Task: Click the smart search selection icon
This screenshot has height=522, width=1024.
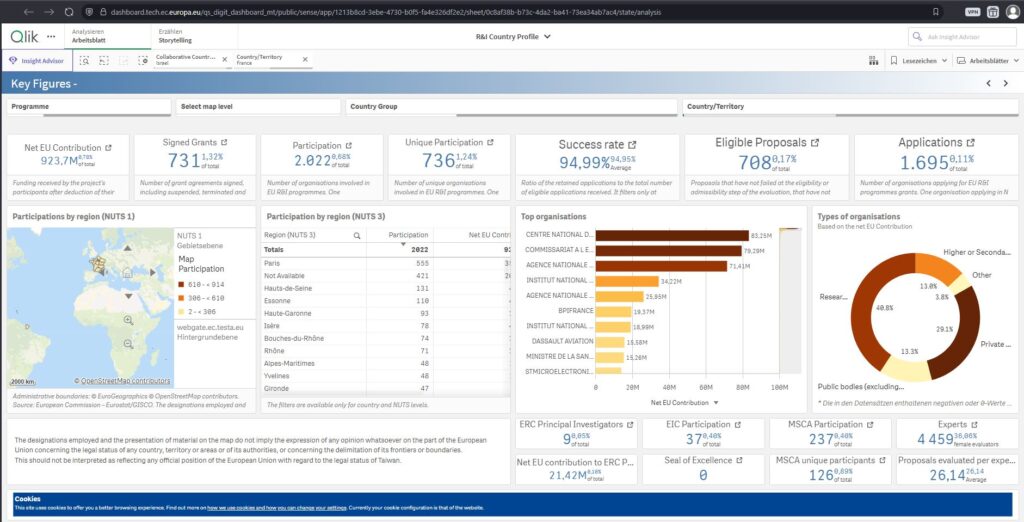Action: click(x=85, y=61)
